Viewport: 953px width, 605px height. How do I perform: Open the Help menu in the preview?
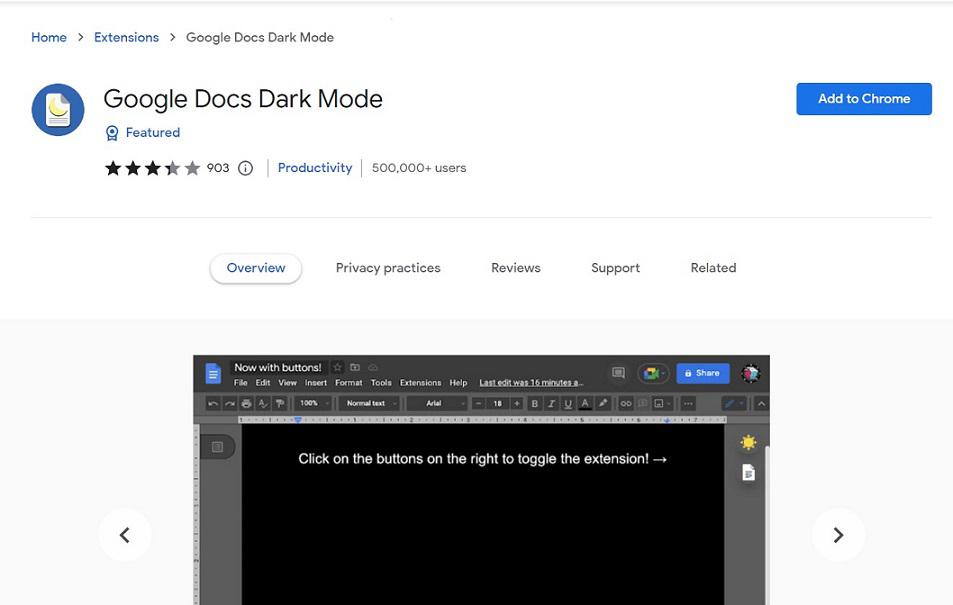(458, 382)
